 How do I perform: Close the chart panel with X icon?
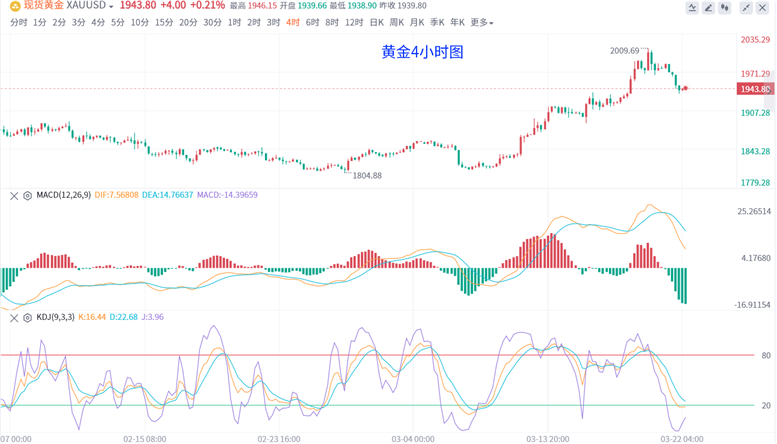763,8
